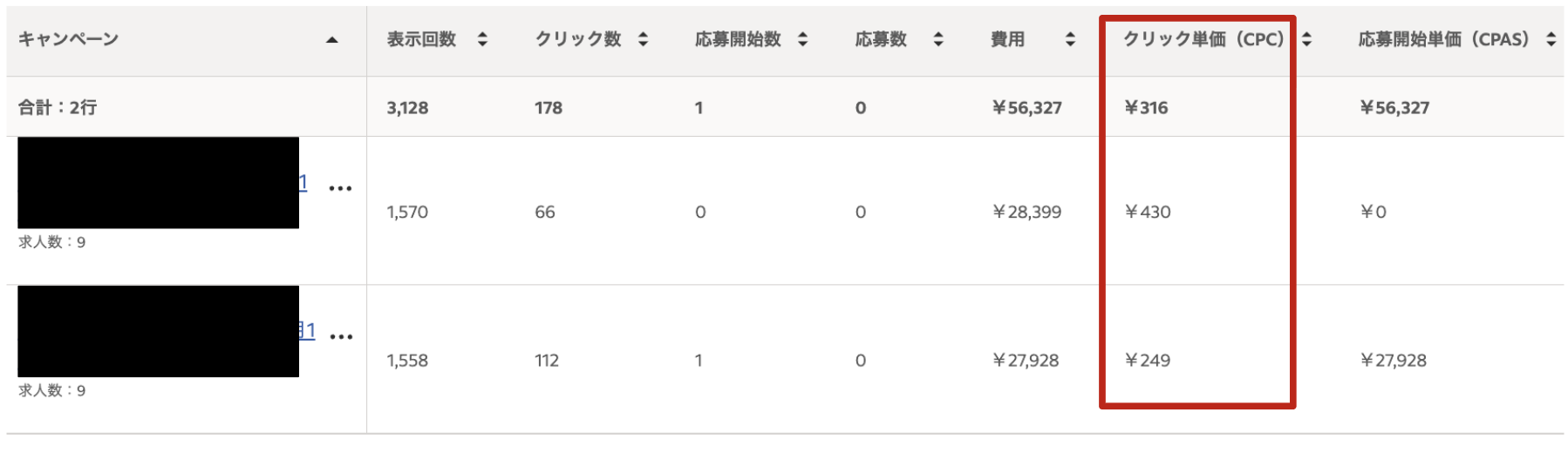Click the sort icon beside クリック数
Image resolution: width=1568 pixels, height=453 pixels.
tap(643, 39)
